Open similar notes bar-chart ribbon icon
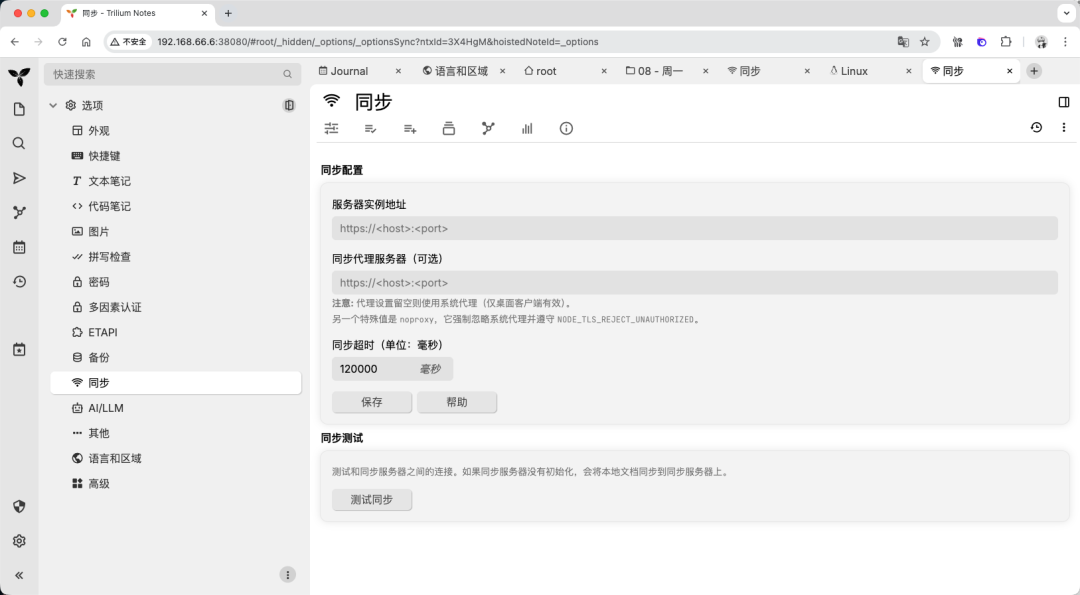The image size is (1080, 595). pyautogui.click(x=527, y=128)
